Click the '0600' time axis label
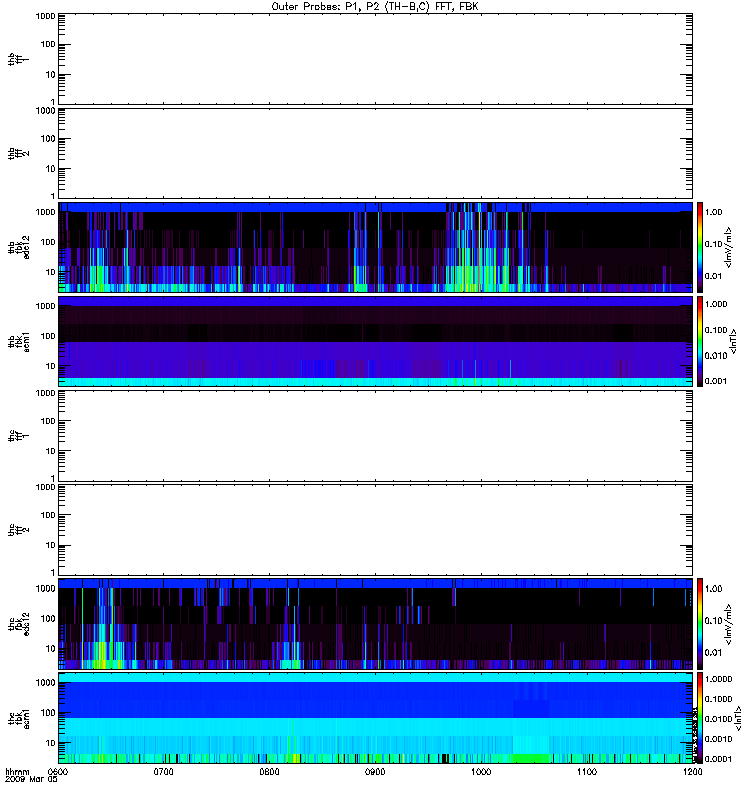This screenshot has height=800, width=750. coord(57,771)
